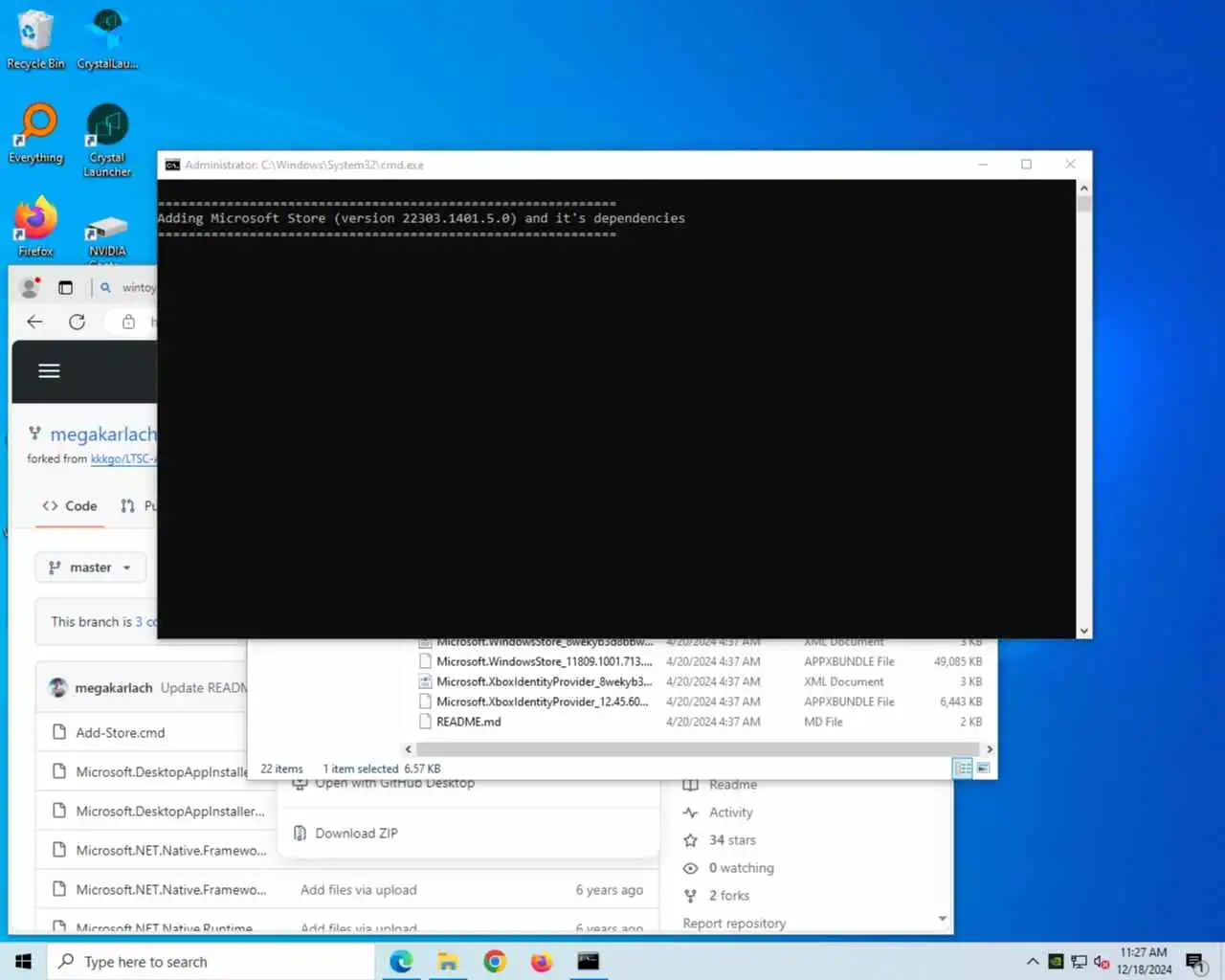Open CrystalLau... desktop icon at top

click(x=107, y=38)
